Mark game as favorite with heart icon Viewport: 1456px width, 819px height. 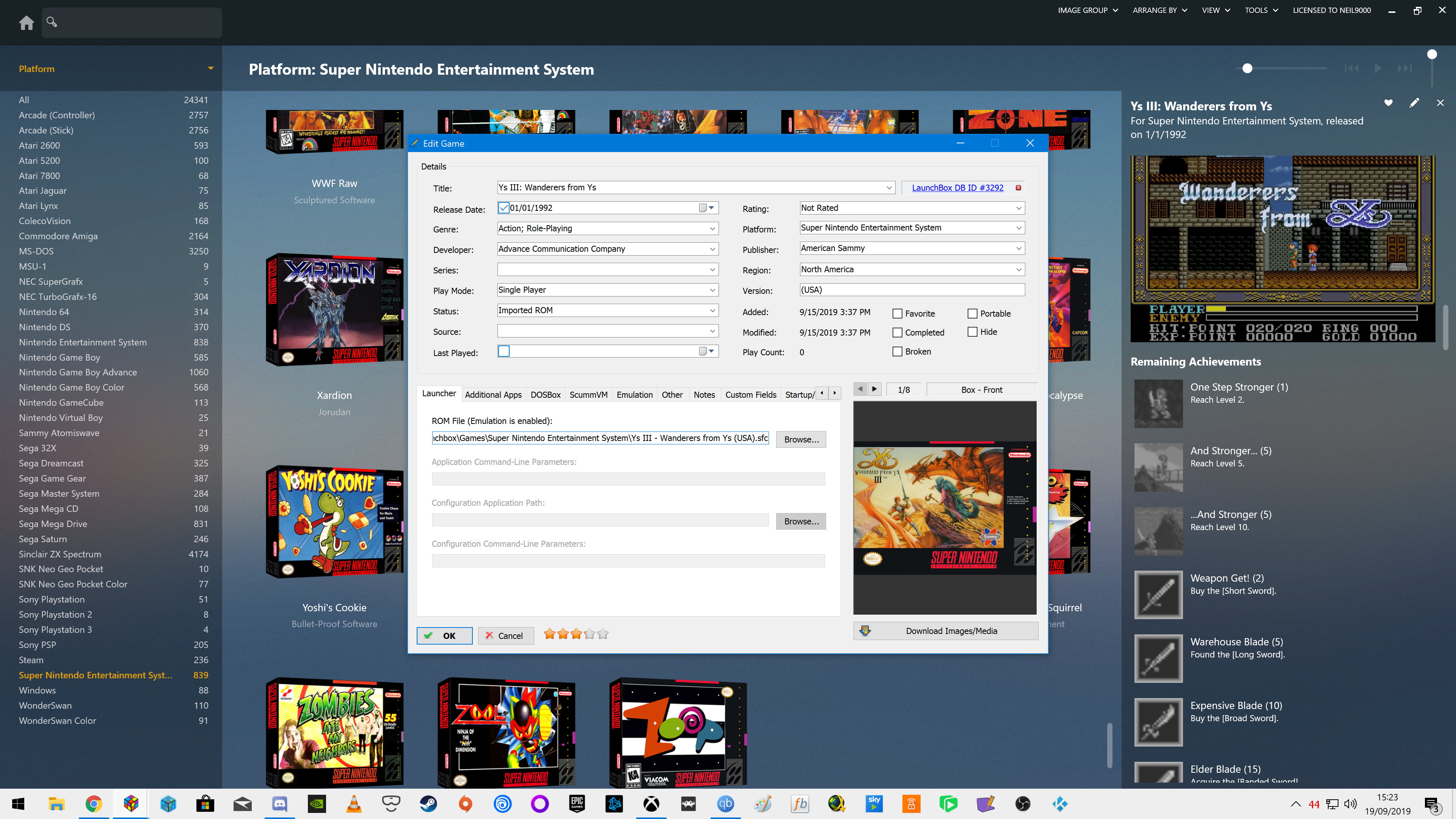tap(1388, 103)
